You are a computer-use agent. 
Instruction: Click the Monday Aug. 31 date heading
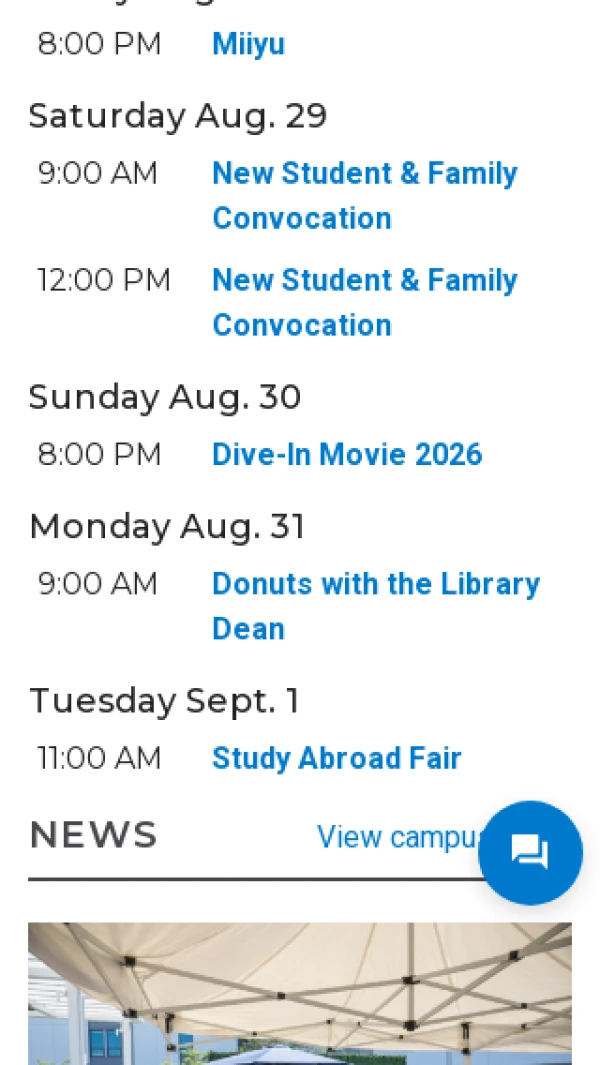tap(167, 526)
